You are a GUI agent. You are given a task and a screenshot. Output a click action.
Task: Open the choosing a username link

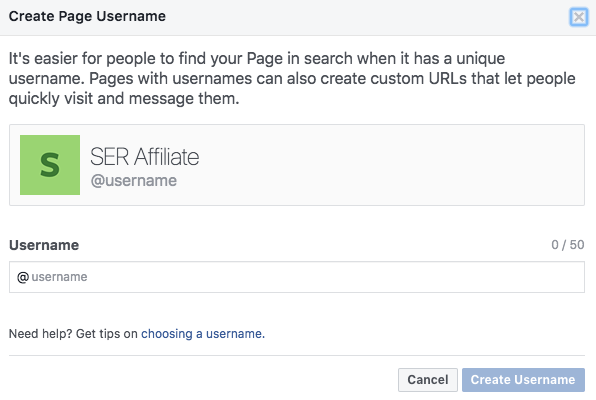pos(203,334)
